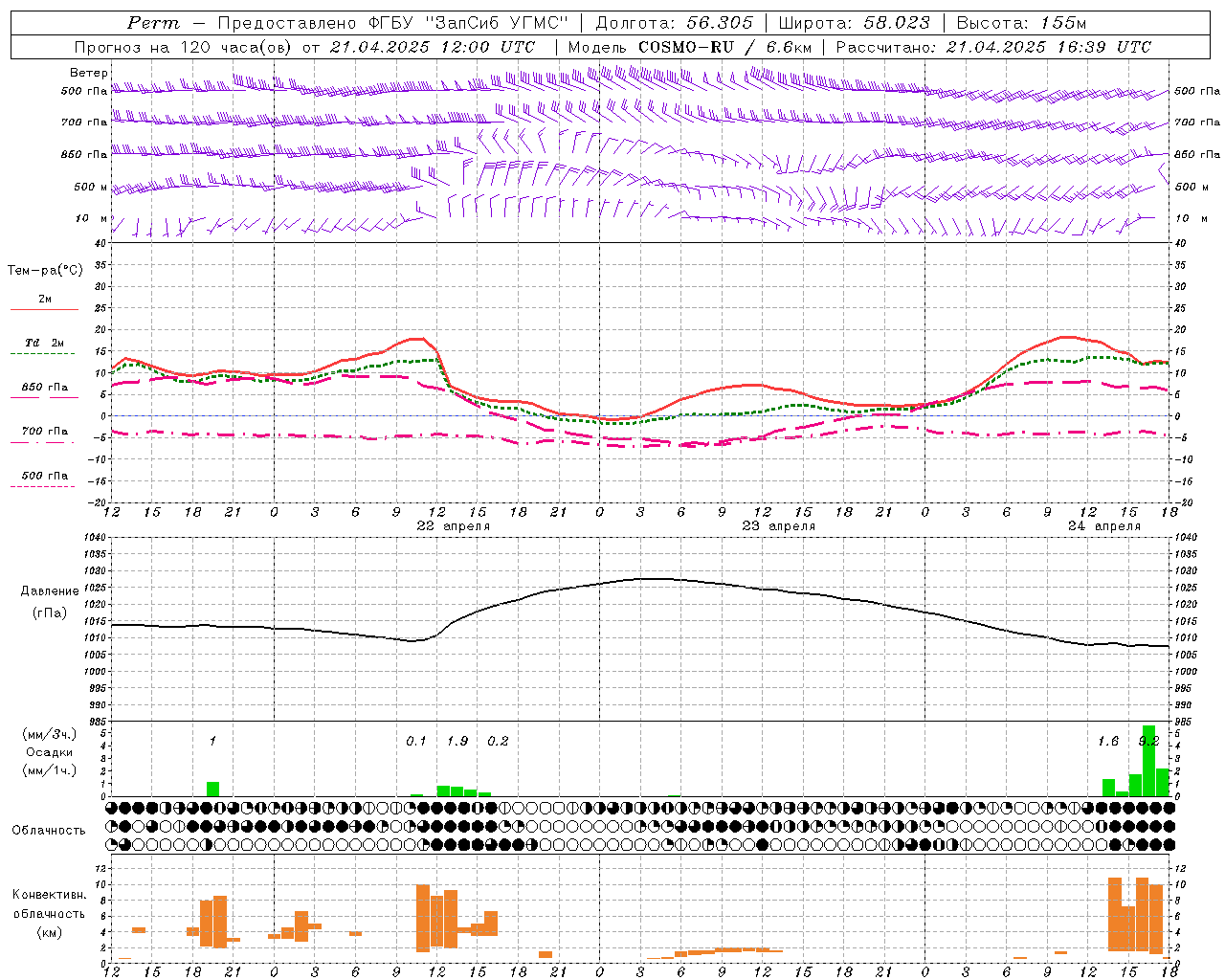Click the "10 м" wind level label on left
1225x980 pixels.
pyautogui.click(x=92, y=219)
